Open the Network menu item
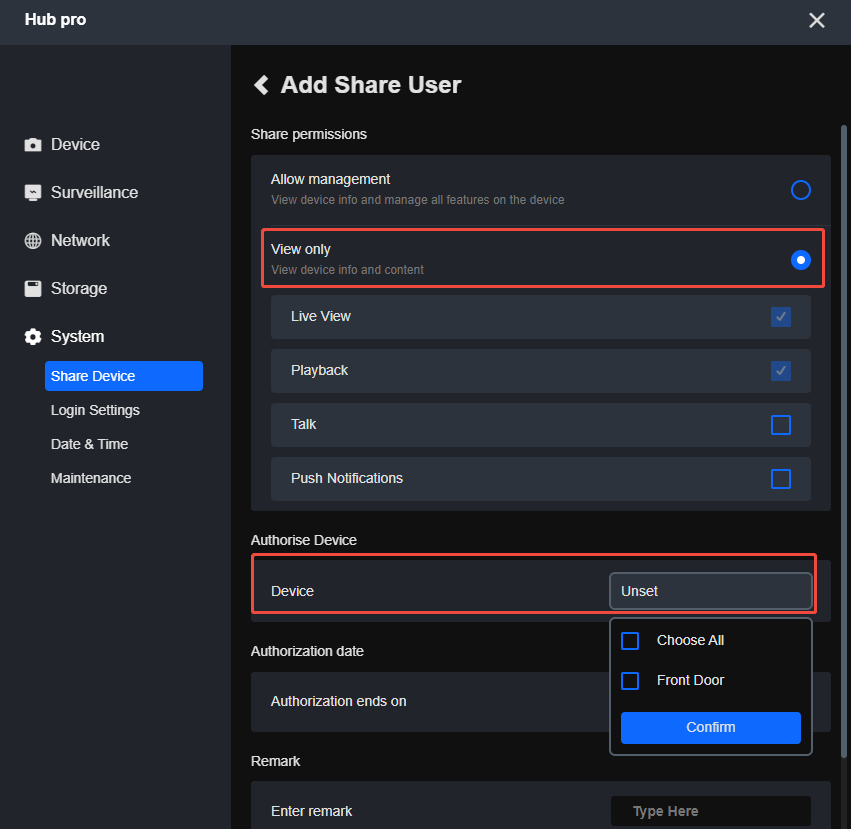The width and height of the screenshot is (851, 829). (80, 241)
